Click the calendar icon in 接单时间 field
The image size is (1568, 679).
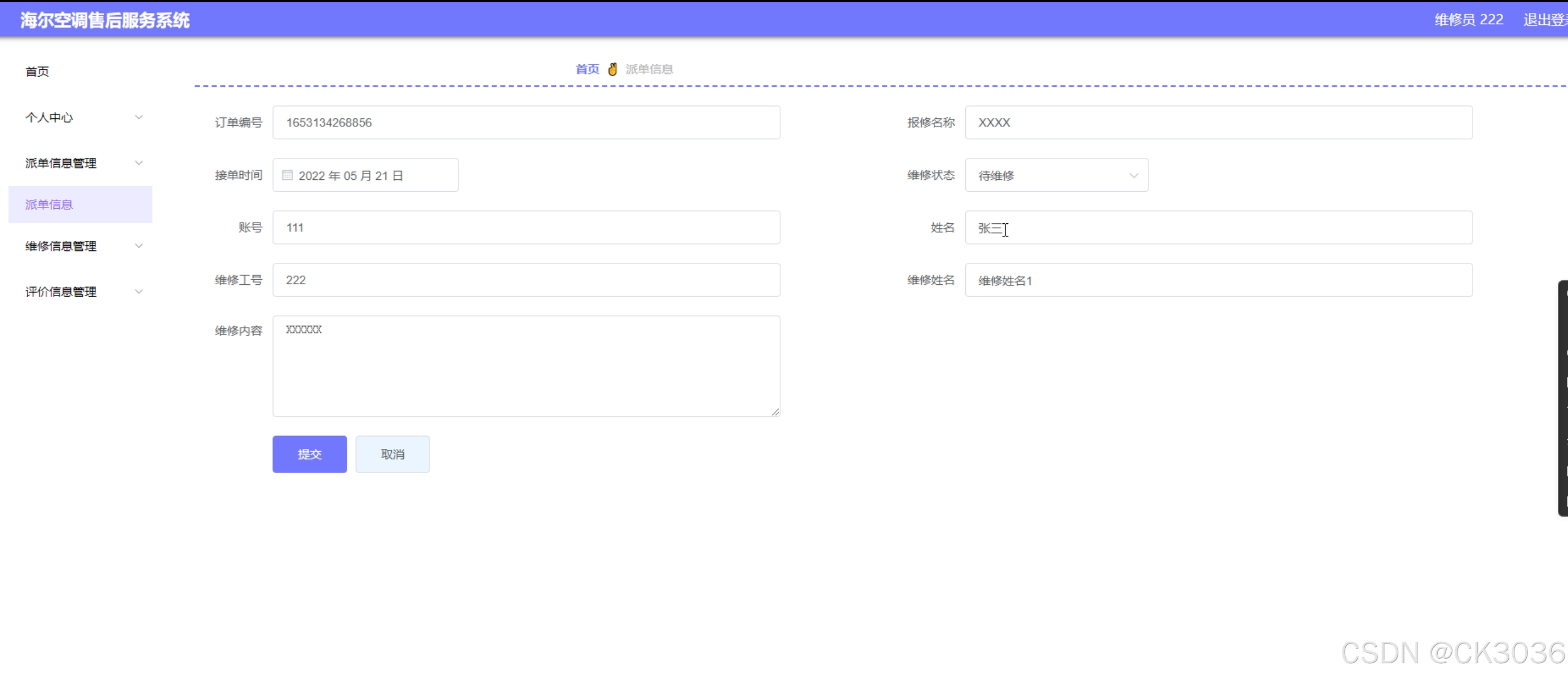pos(288,175)
